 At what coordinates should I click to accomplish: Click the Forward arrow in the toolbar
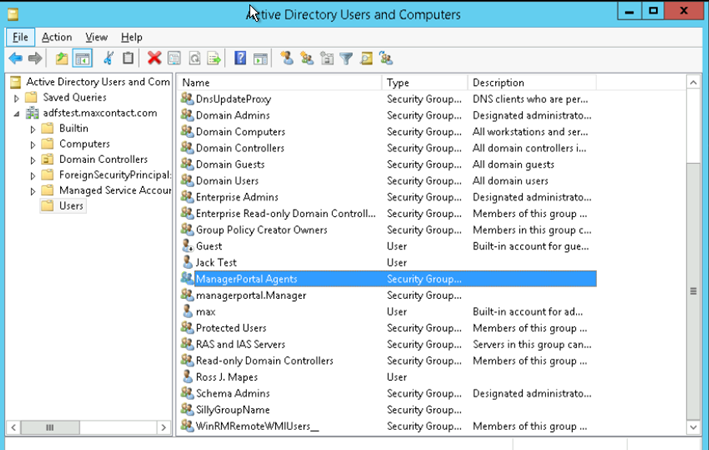[35, 58]
